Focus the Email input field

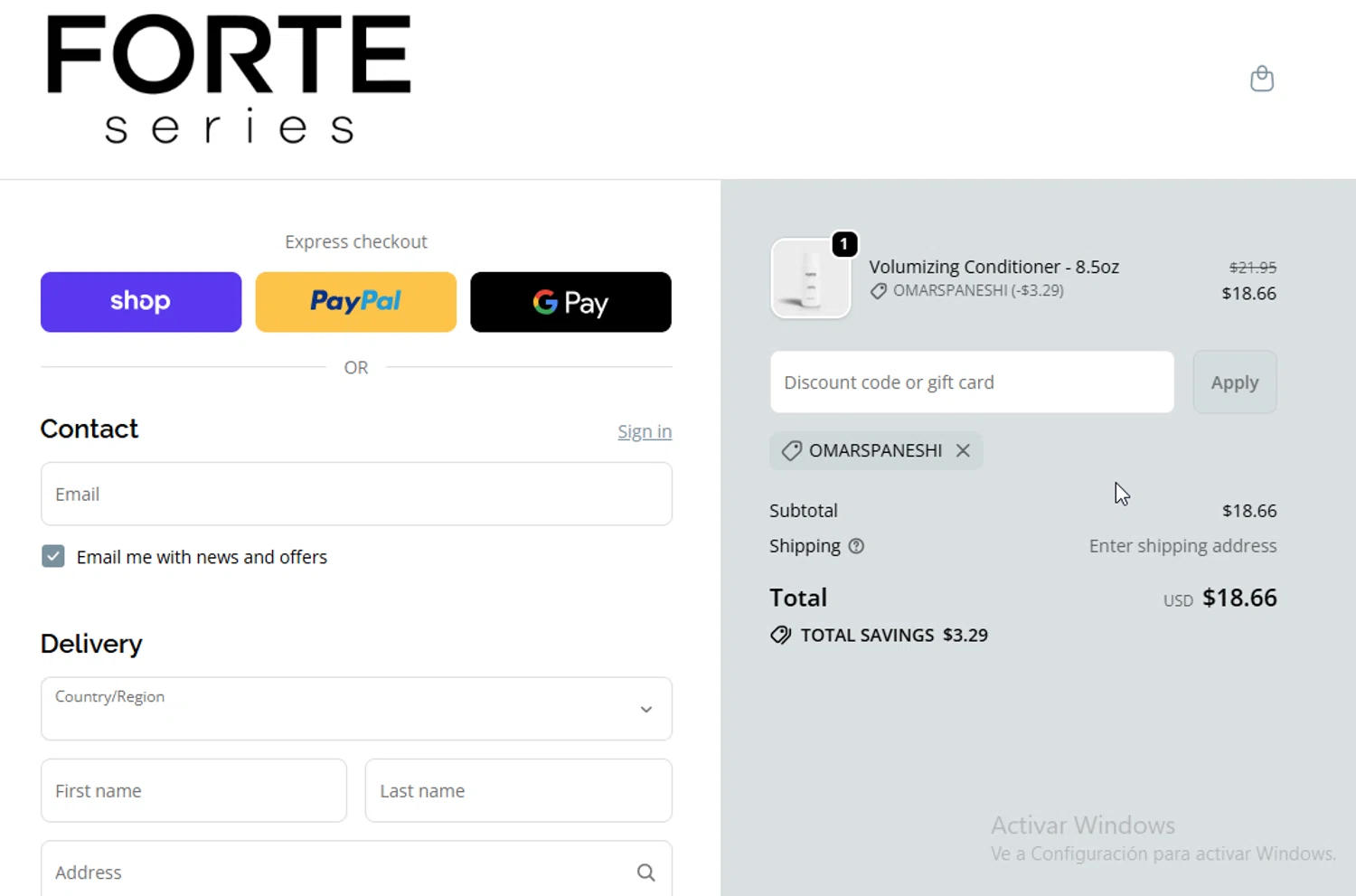pyautogui.click(x=356, y=494)
